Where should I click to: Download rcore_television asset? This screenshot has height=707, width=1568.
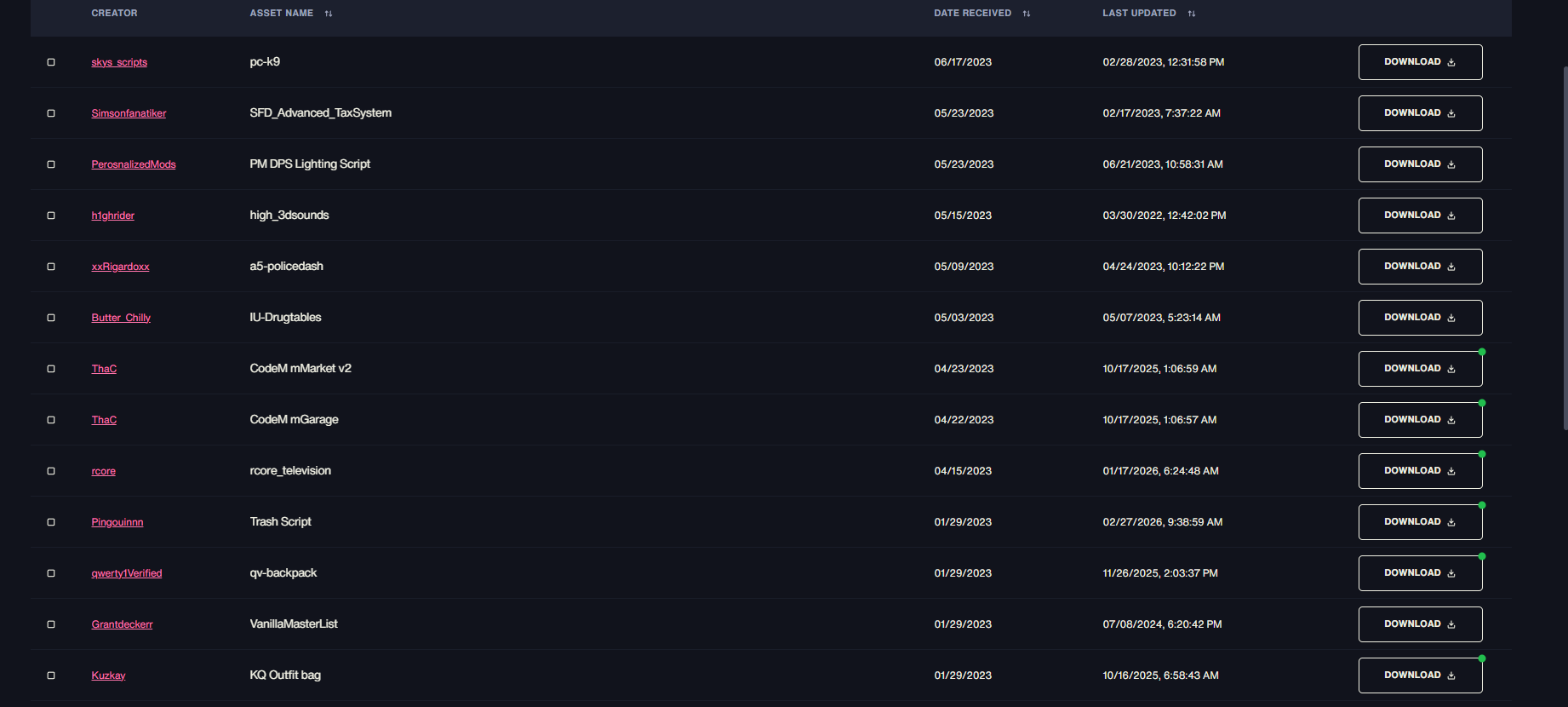[1420, 471]
